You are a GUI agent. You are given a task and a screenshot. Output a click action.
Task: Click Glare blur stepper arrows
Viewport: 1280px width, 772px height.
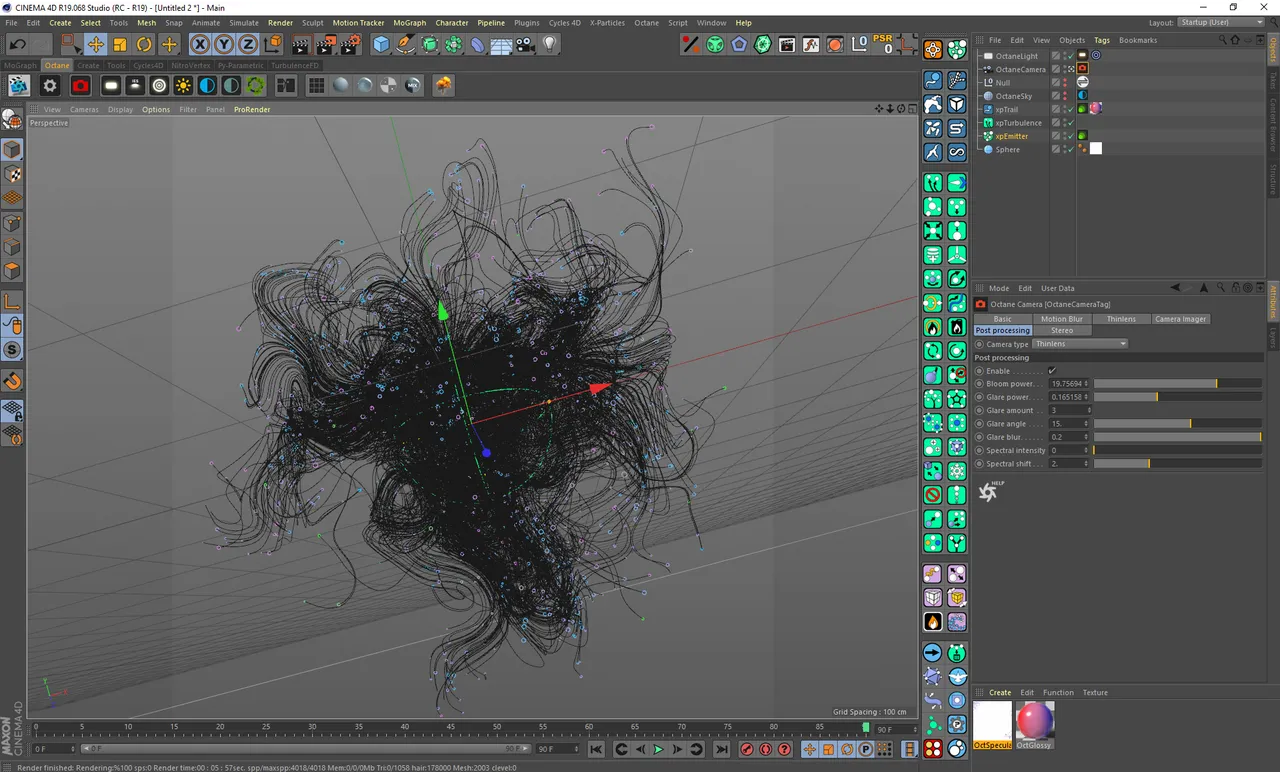pos(1088,437)
